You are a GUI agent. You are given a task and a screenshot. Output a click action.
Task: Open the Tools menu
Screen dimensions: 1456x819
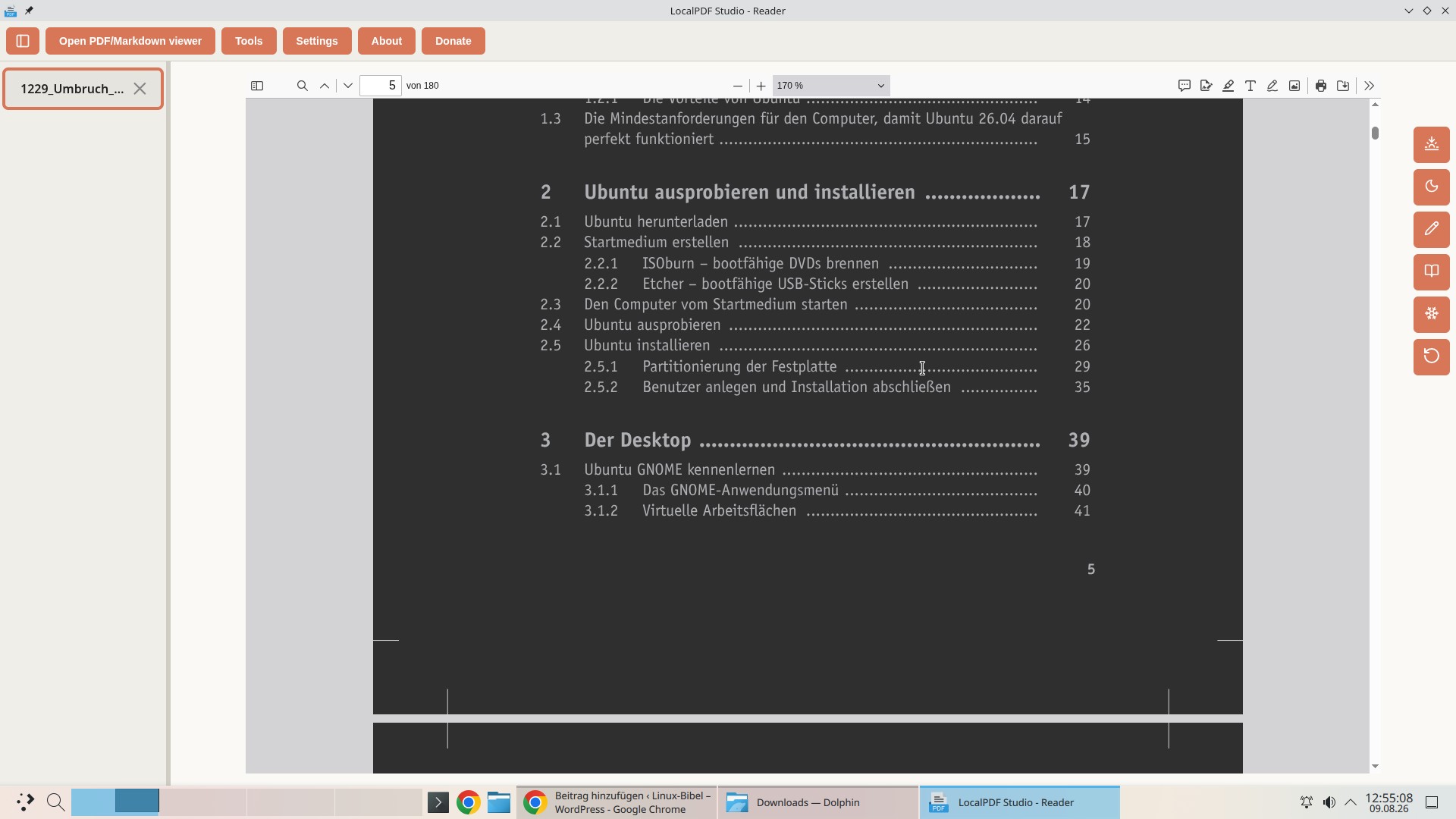coord(249,41)
